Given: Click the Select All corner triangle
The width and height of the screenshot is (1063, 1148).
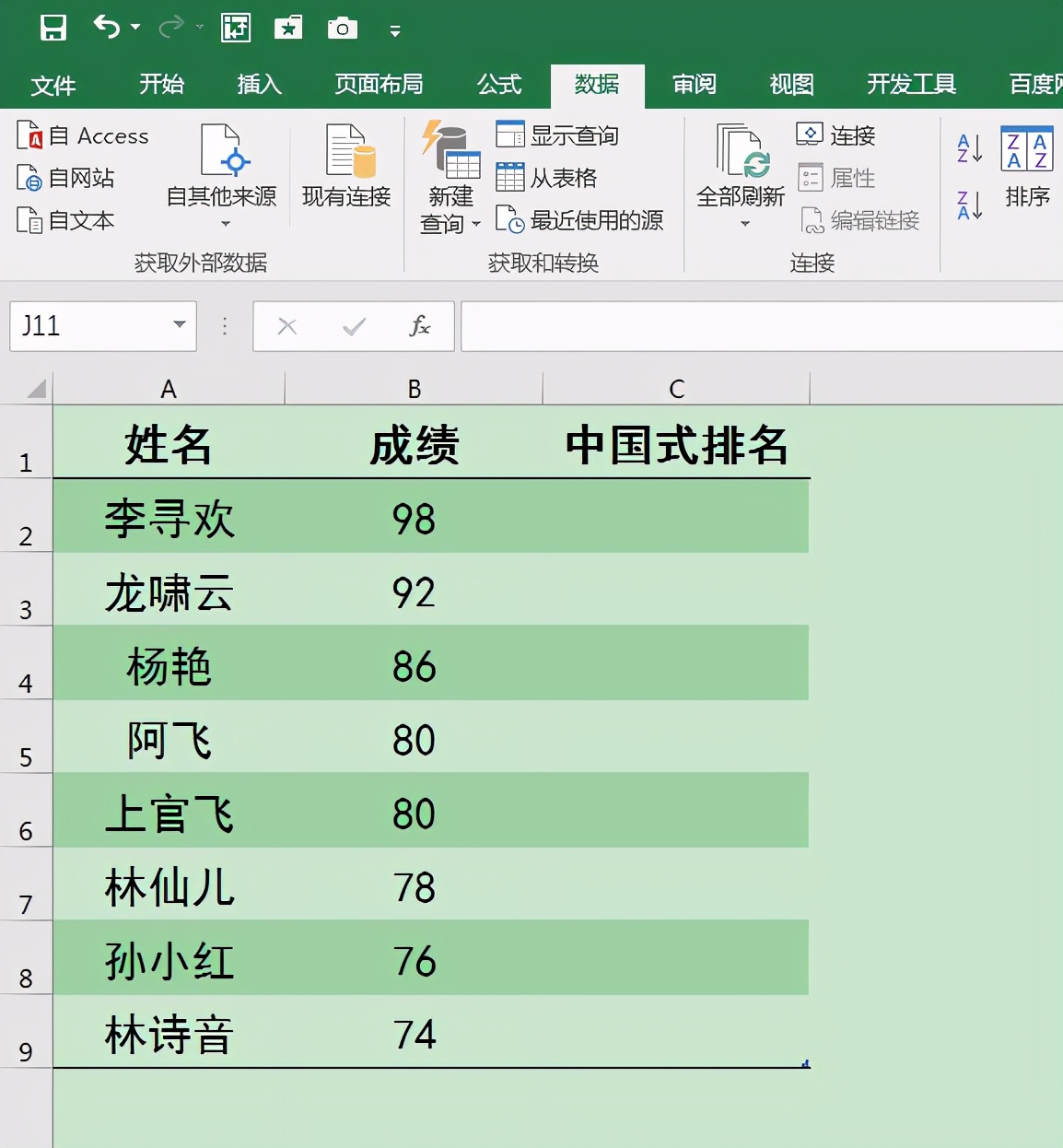Looking at the screenshot, I should [35, 388].
